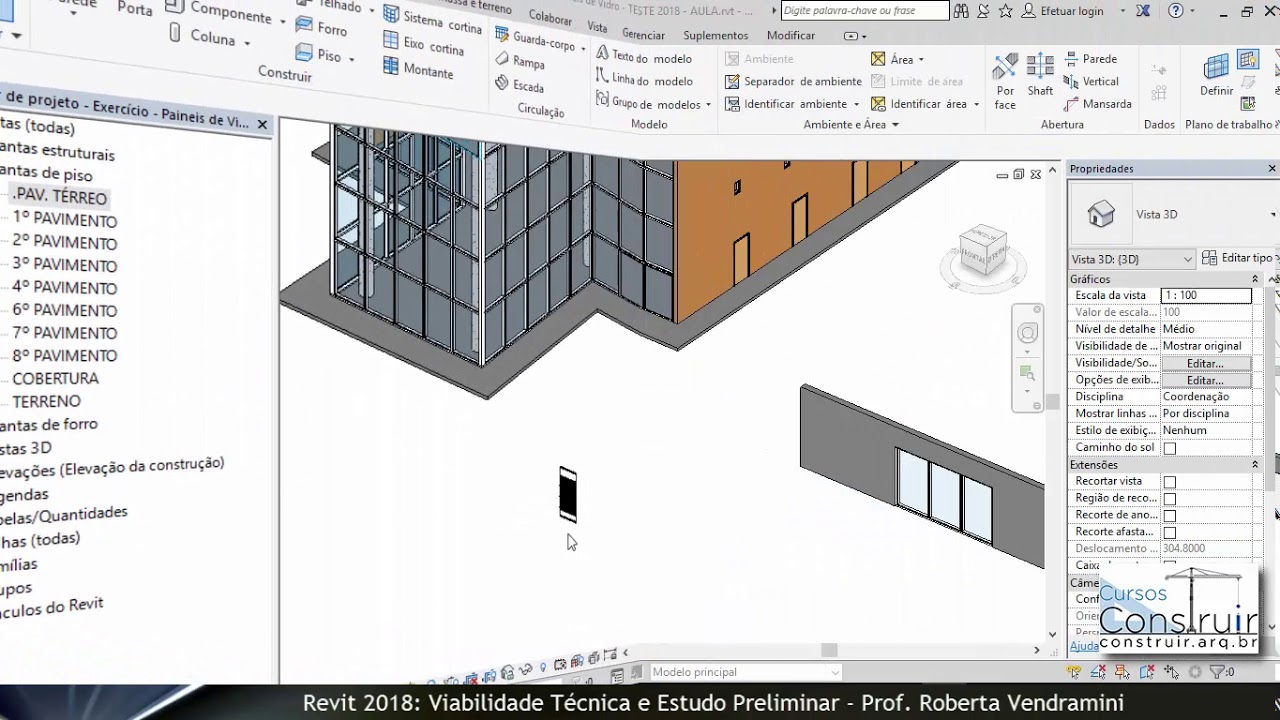The height and width of the screenshot is (720, 1280).
Task: Edit the Escala da vista value field
Action: [1206, 295]
